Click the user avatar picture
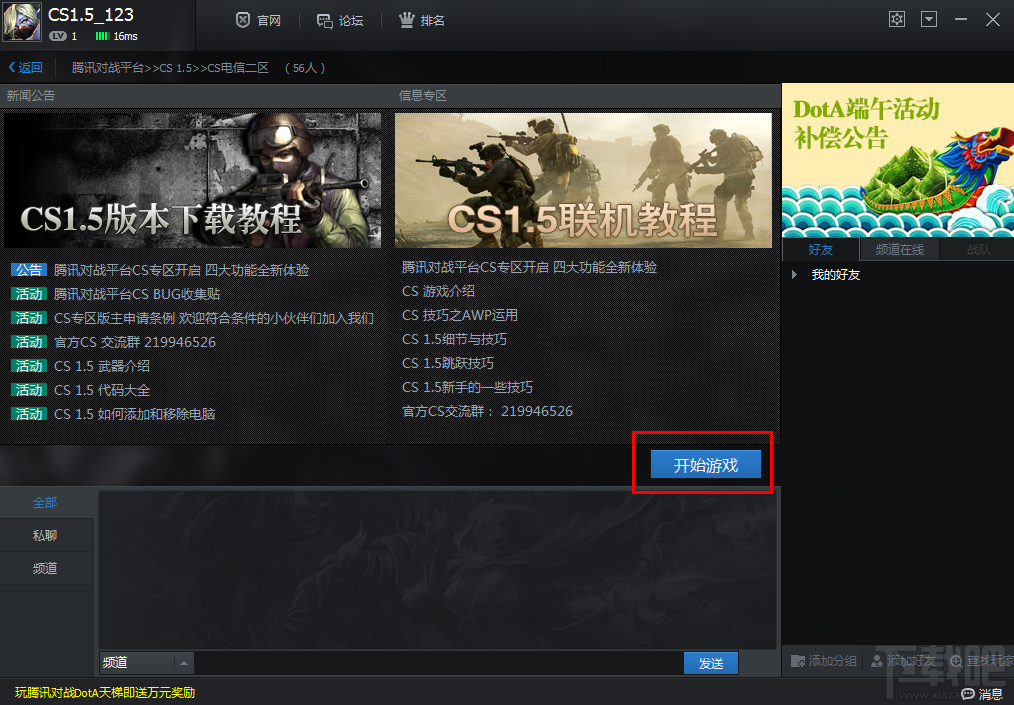The height and width of the screenshot is (705, 1014). [22, 22]
